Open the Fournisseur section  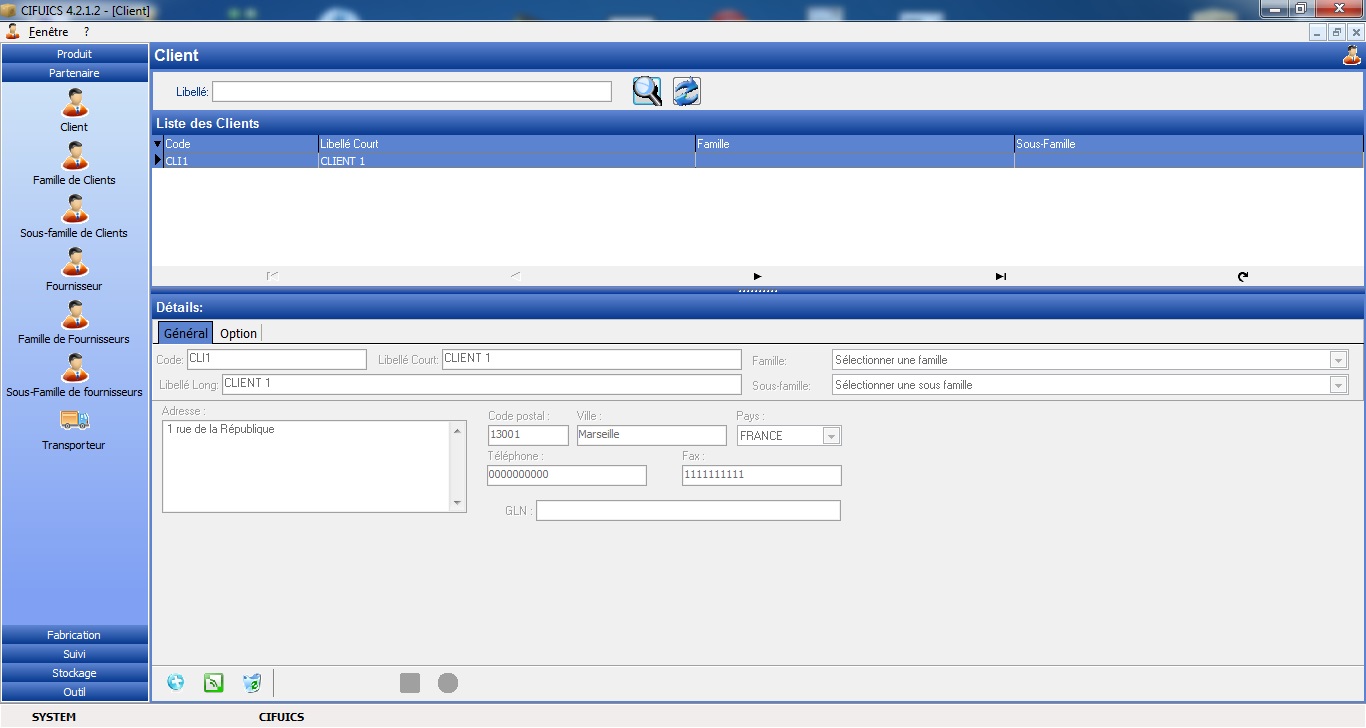pos(74,262)
